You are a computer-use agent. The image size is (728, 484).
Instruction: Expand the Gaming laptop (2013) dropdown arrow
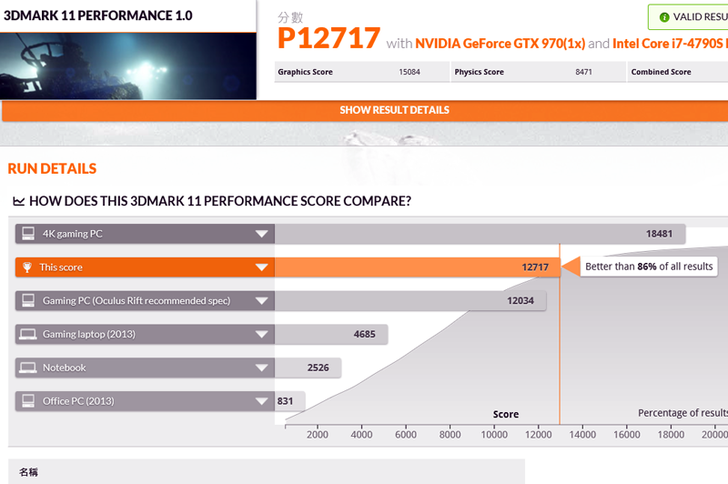click(x=261, y=334)
